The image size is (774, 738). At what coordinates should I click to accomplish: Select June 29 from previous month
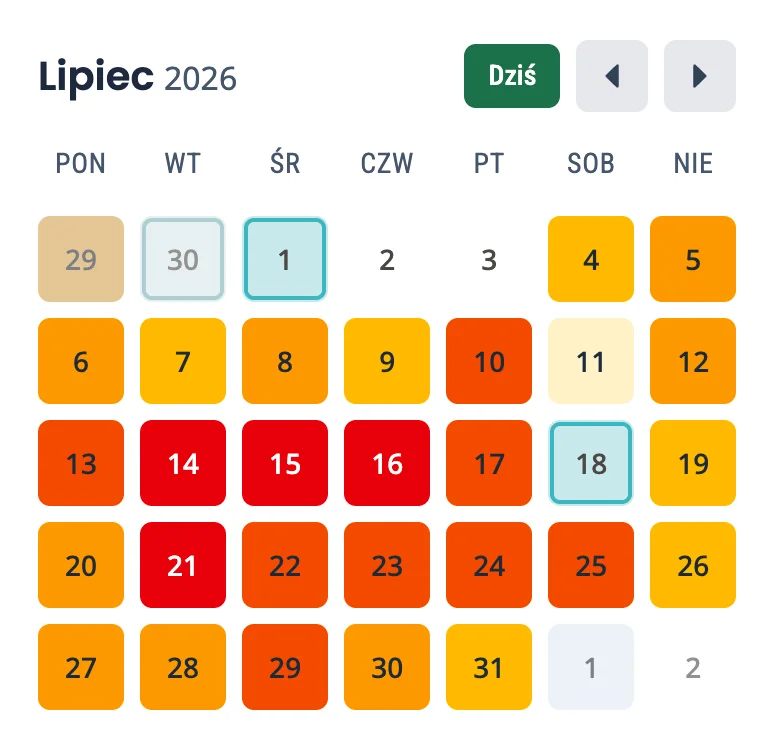(x=81, y=259)
